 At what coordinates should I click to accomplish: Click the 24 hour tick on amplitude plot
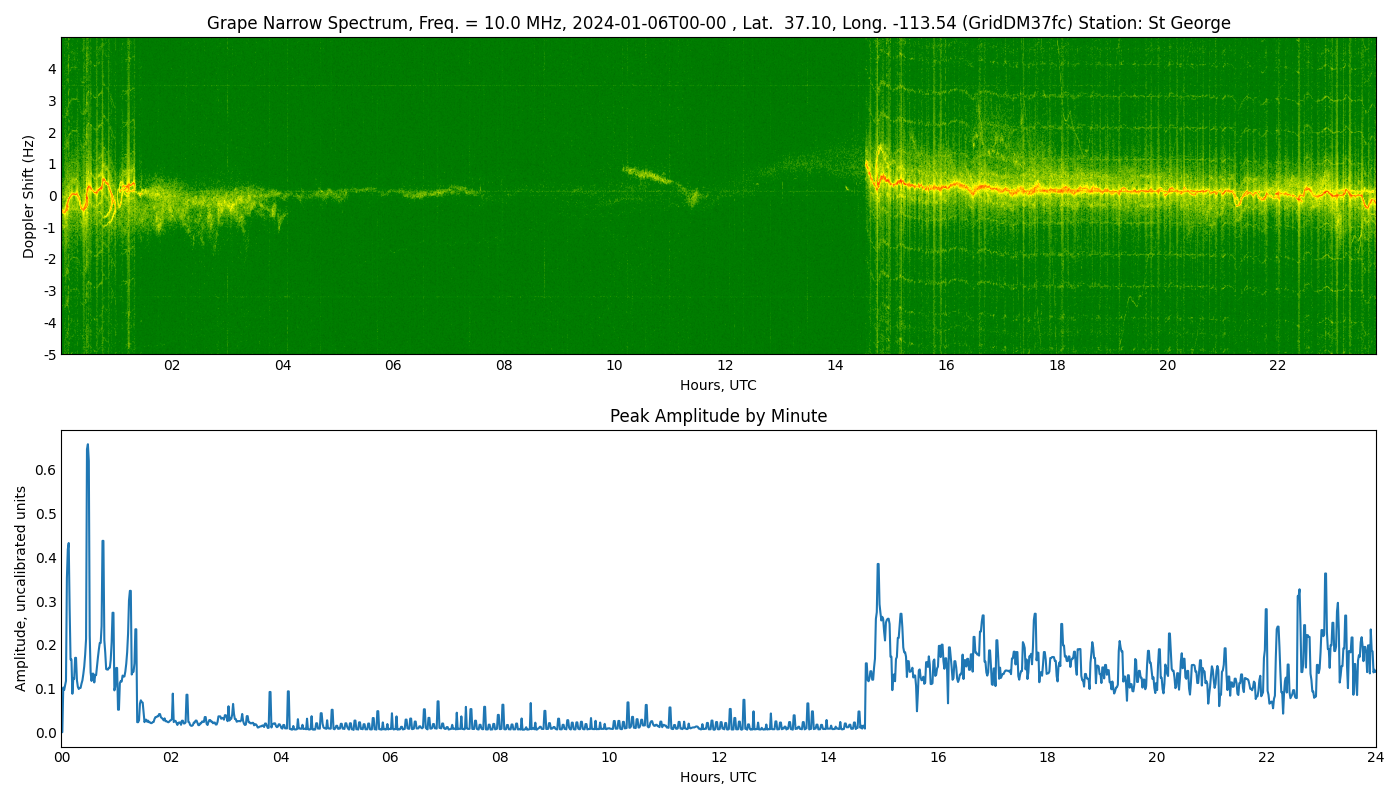pos(1376,757)
